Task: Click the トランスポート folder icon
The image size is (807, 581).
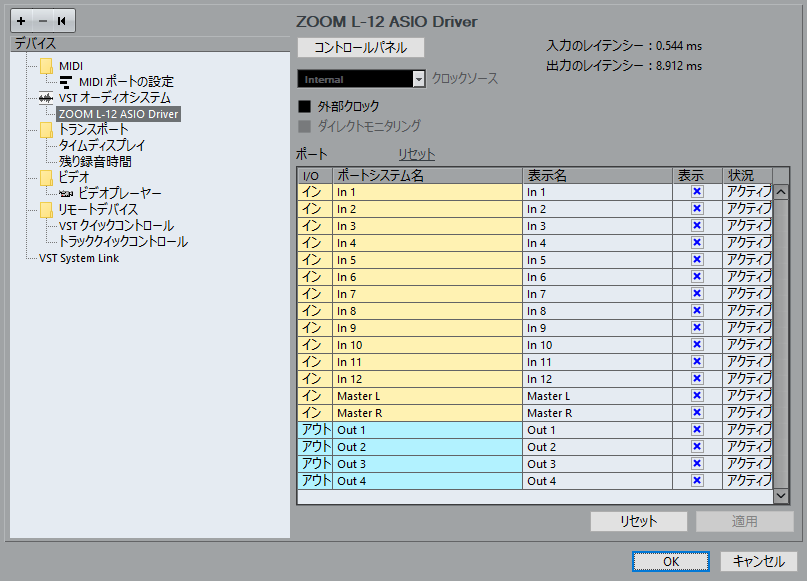Action: pos(46,130)
